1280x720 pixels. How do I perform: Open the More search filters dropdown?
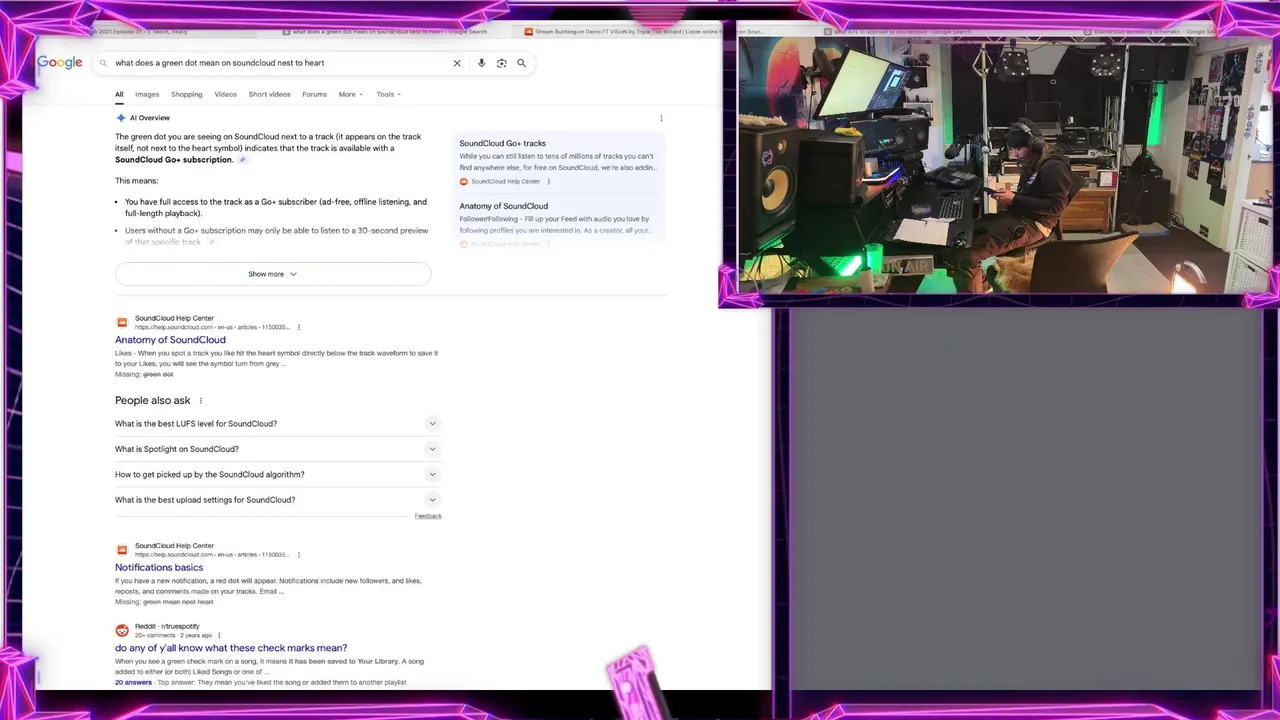tap(350, 94)
